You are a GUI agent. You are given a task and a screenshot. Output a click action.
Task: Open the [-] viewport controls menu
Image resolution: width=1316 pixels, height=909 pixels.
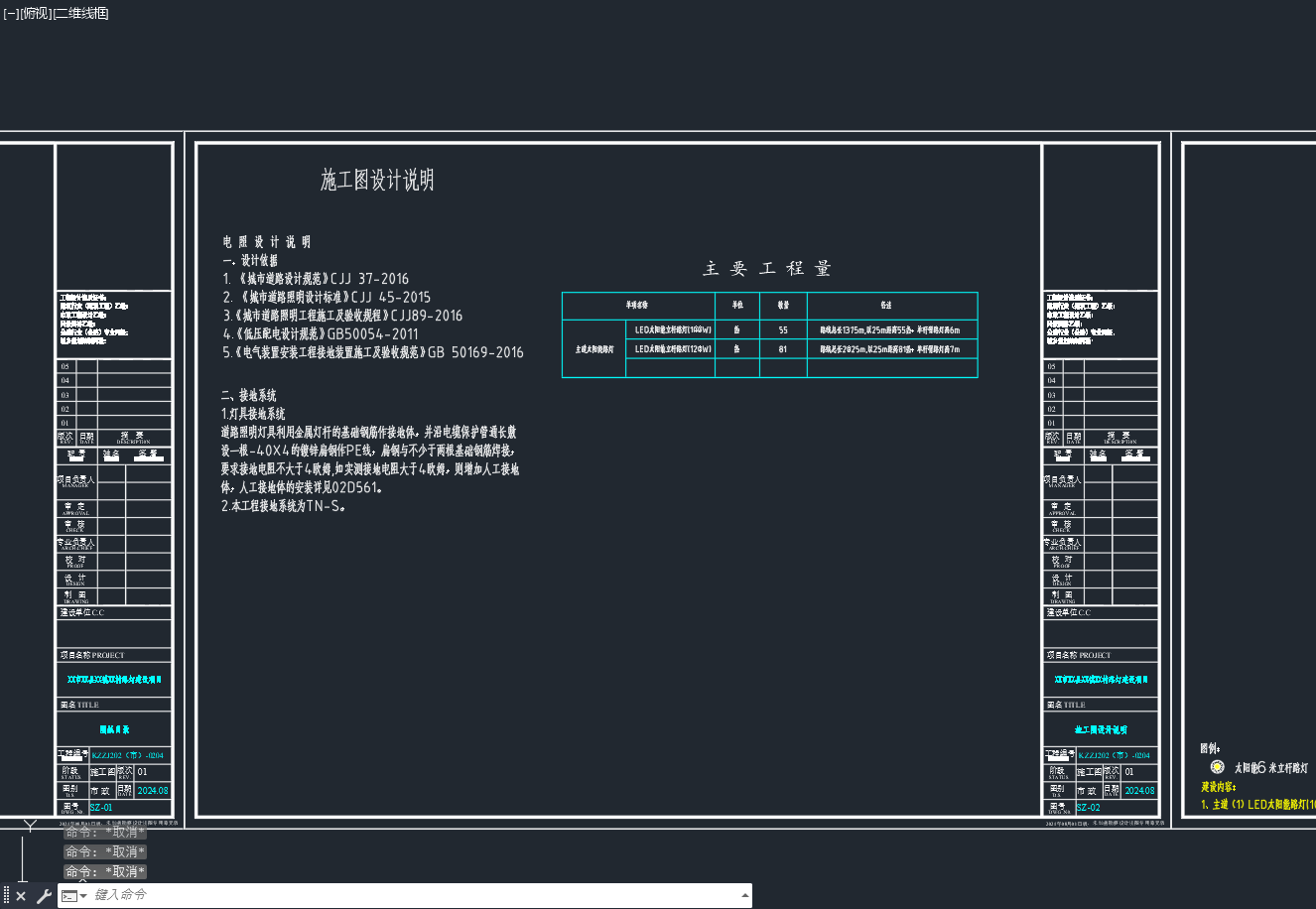point(11,13)
